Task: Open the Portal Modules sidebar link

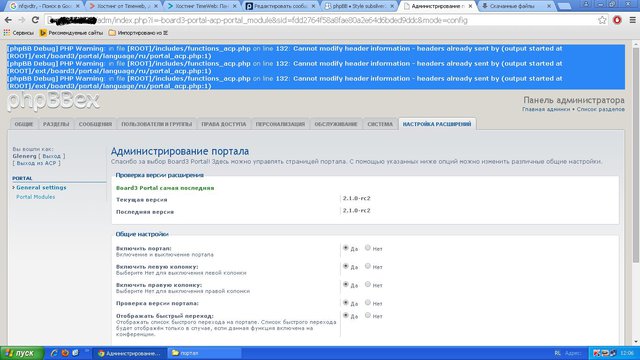Action: (x=36, y=197)
